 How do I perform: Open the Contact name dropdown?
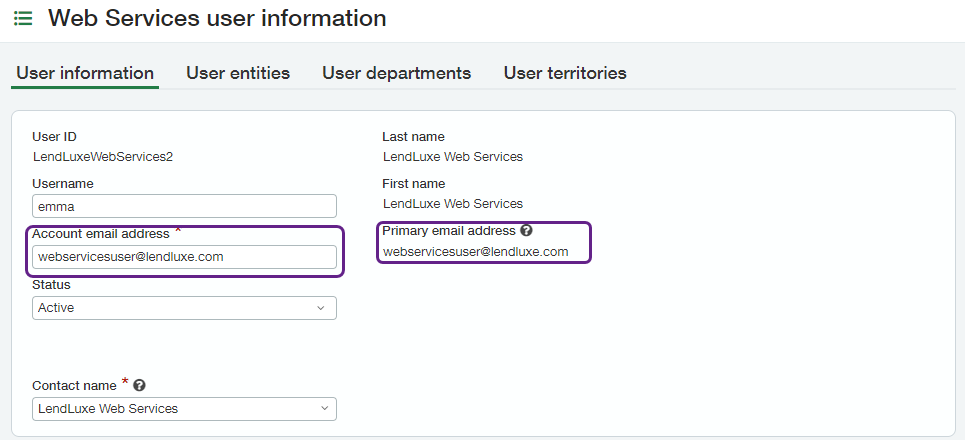pos(184,408)
